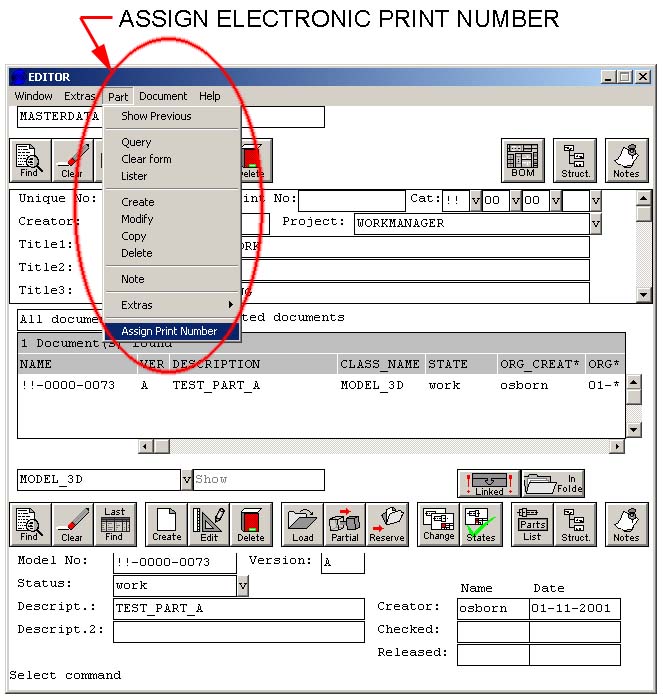Open the Document menu

[x=163, y=96]
